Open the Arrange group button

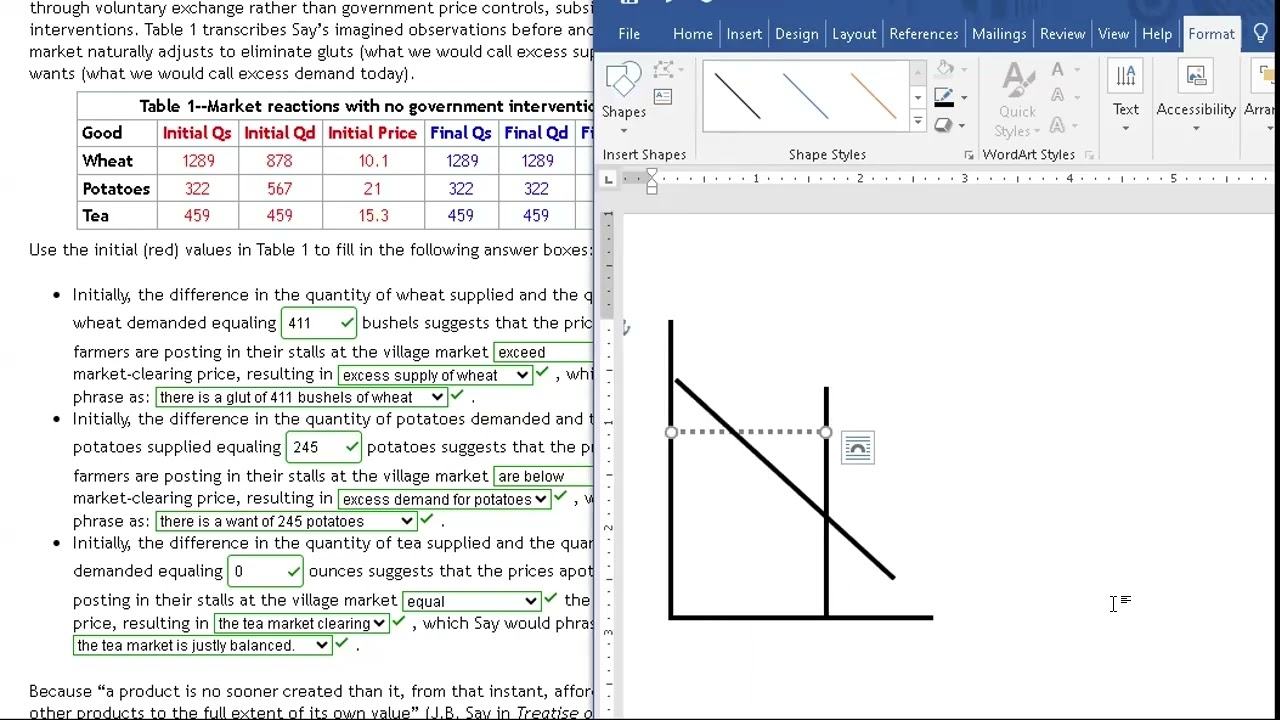[x=1261, y=97]
